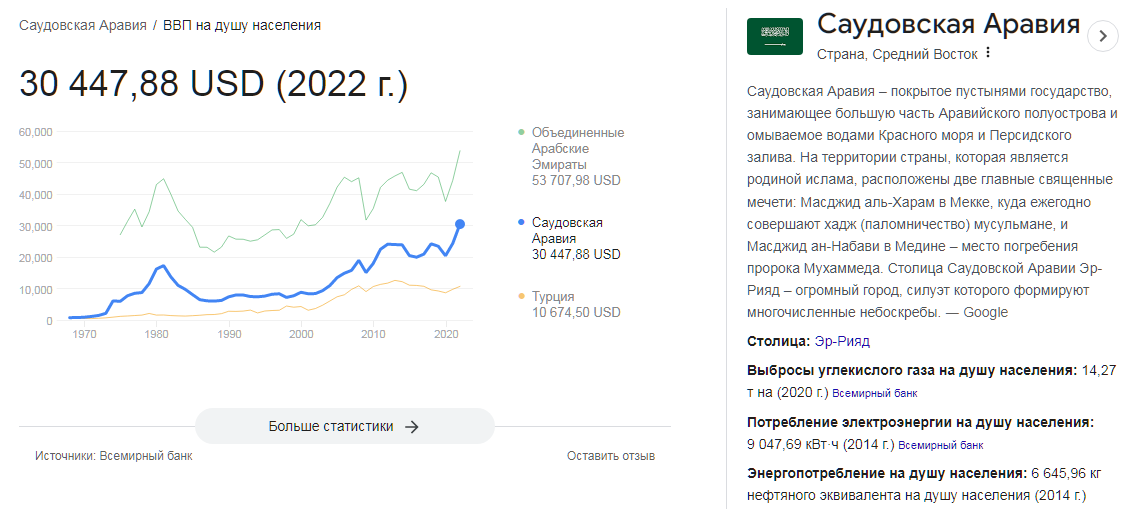Open "Всемирный банк" source beside 9 047,69 кВт·ч
Image resolution: width=1147 pixels, height=509 pixels.
tap(941, 446)
